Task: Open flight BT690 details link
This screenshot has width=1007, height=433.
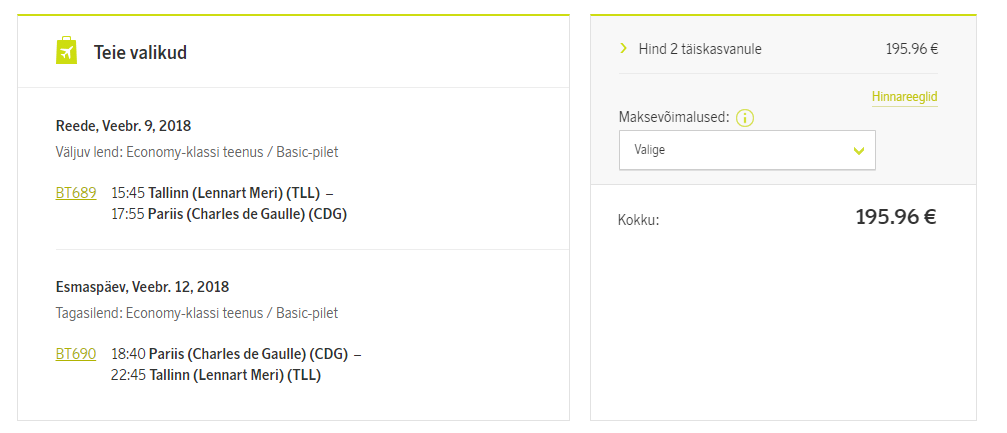Action: 76,354
